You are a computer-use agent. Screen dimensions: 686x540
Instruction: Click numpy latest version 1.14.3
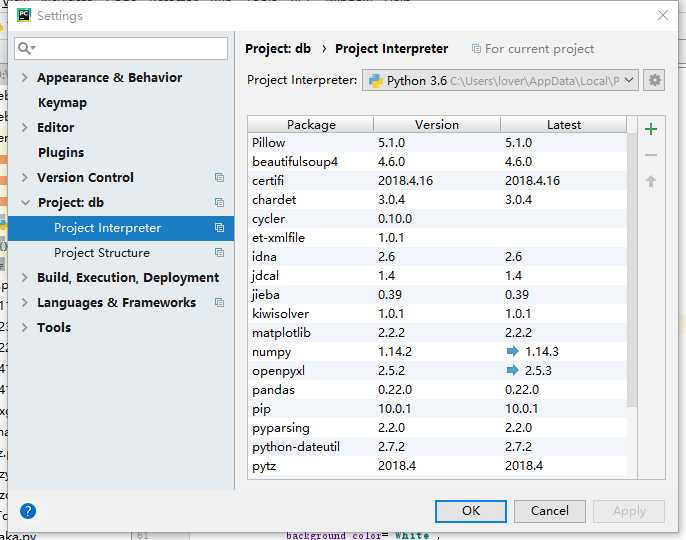pyautogui.click(x=542, y=351)
